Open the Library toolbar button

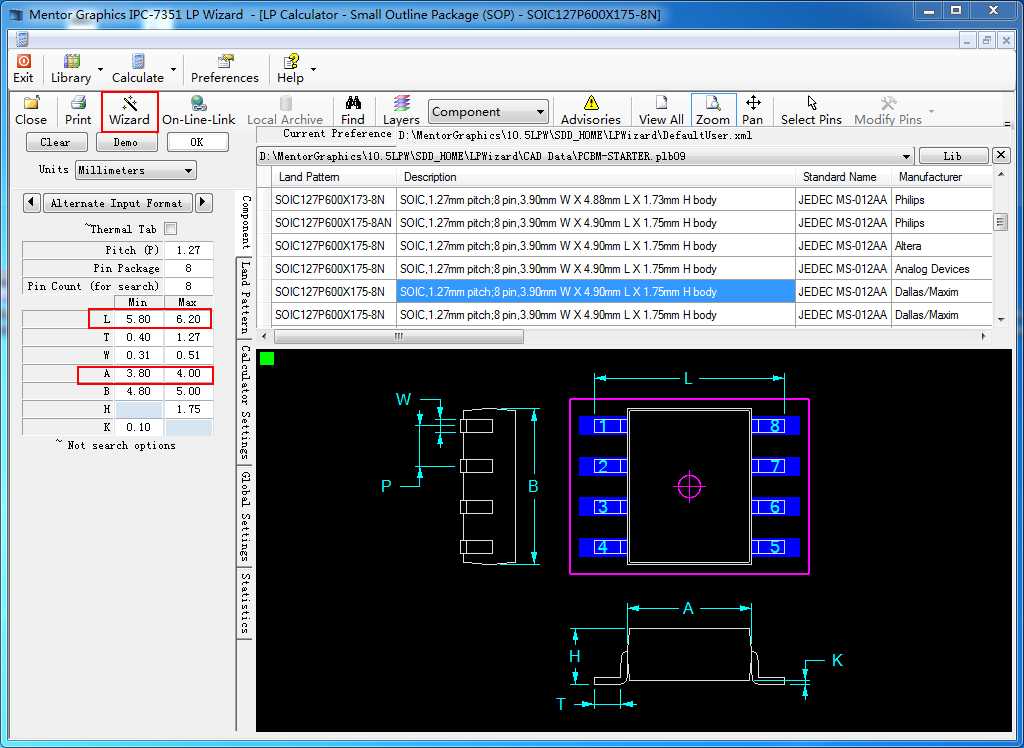click(x=71, y=69)
